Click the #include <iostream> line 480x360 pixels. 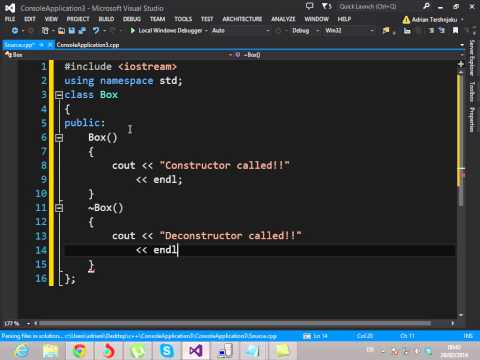tap(120, 67)
